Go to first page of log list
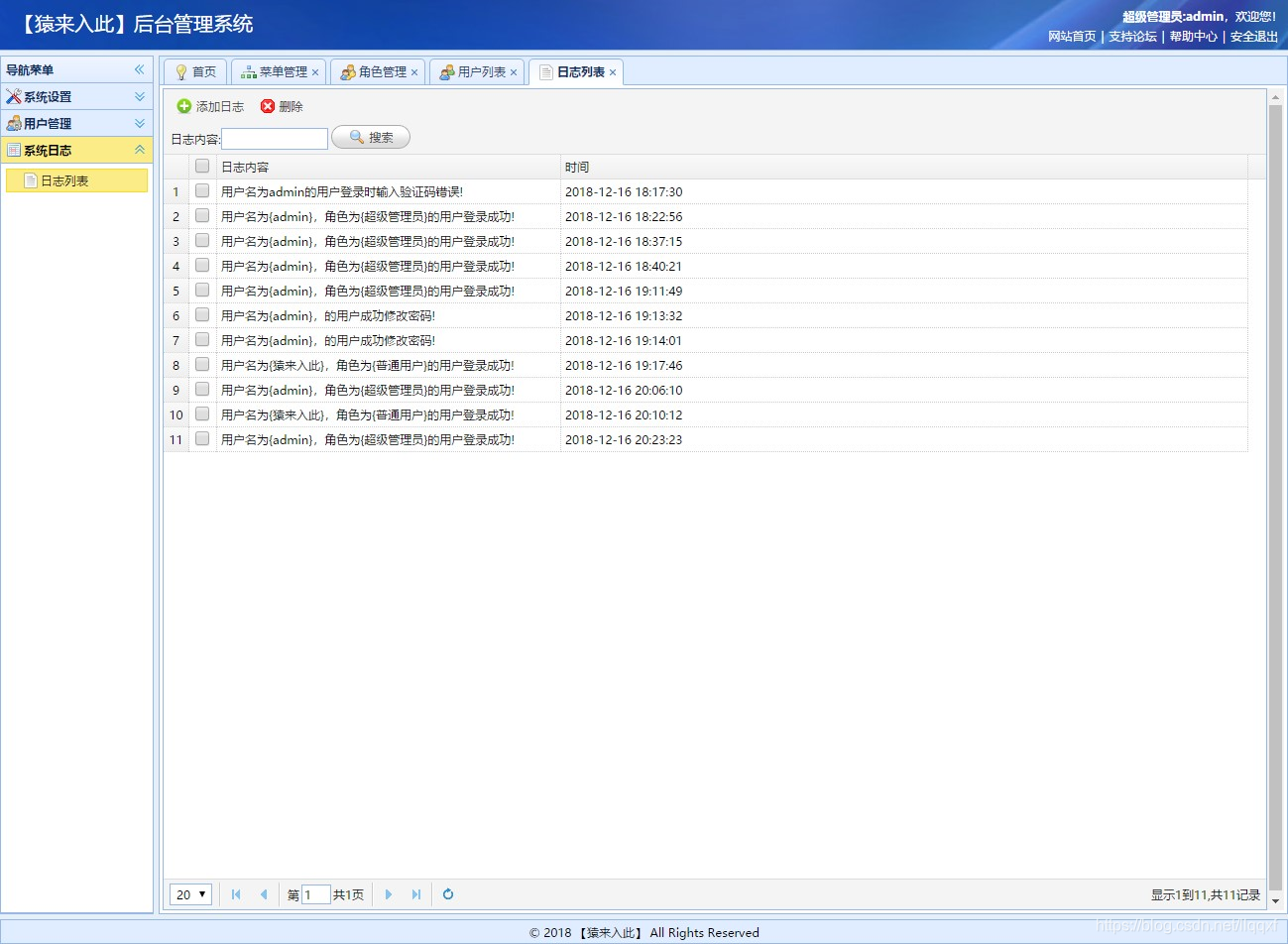The width and height of the screenshot is (1288, 944). (x=236, y=894)
